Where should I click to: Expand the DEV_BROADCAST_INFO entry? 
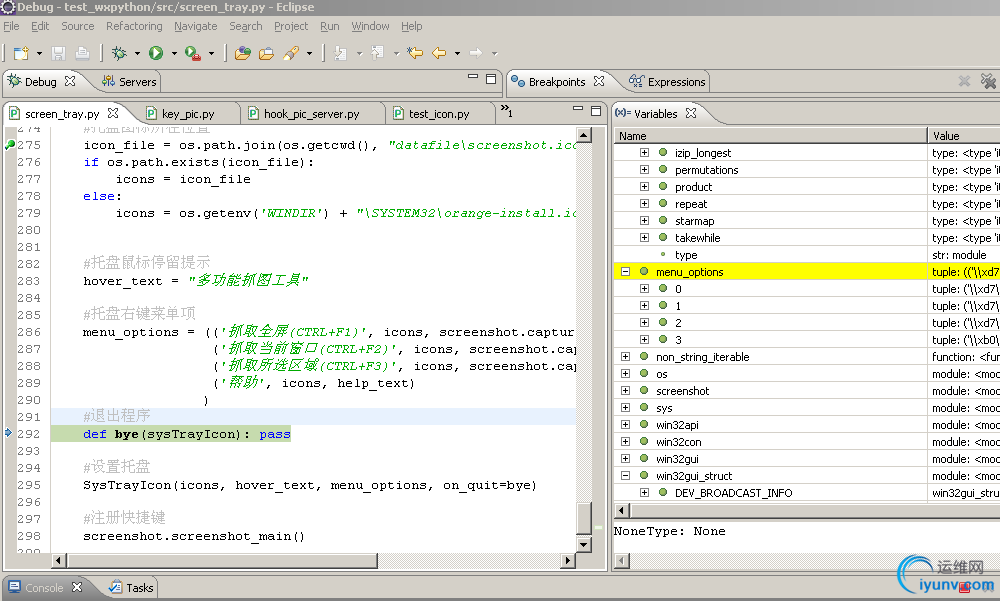tap(644, 493)
